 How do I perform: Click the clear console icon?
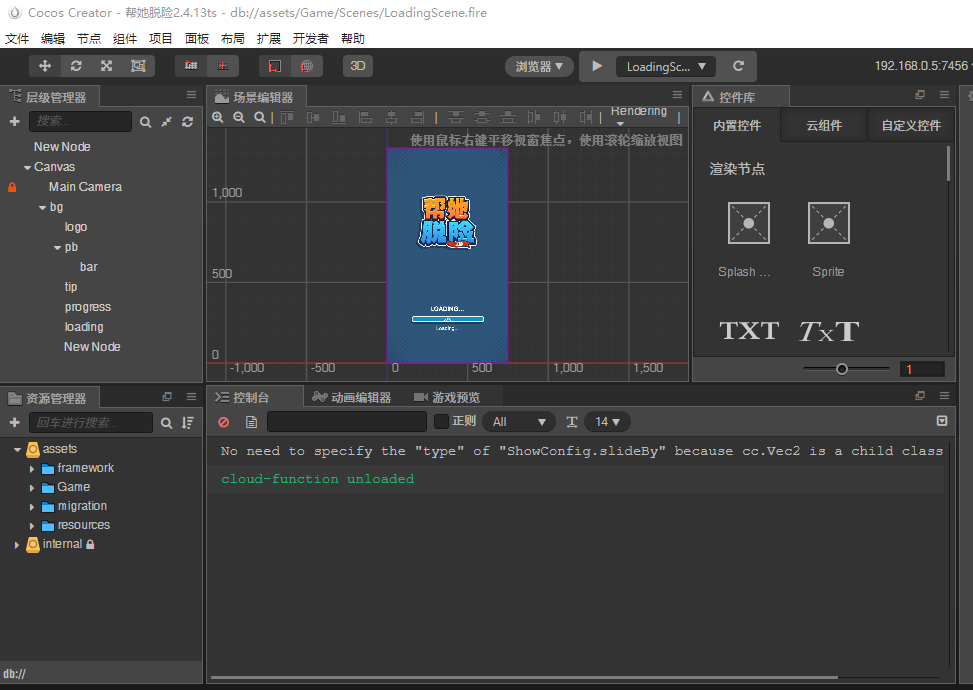click(x=224, y=422)
